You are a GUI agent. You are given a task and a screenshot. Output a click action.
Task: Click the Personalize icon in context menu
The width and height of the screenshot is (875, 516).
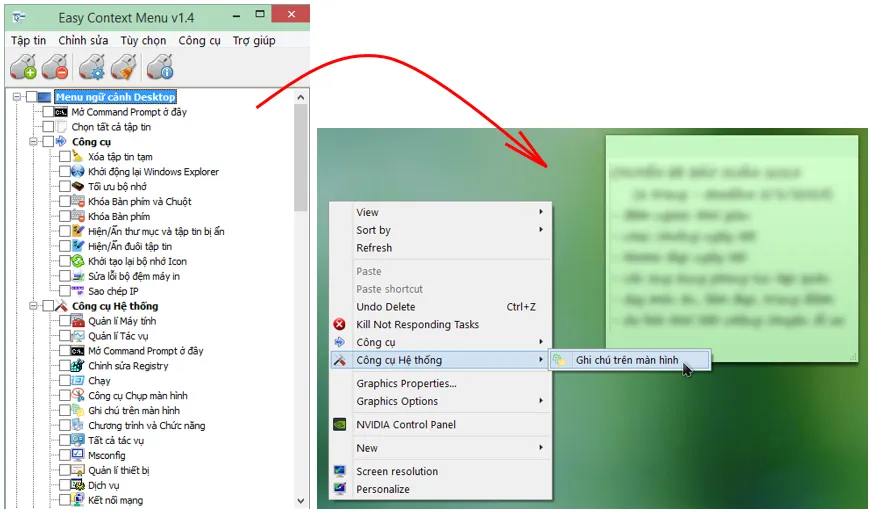coord(339,489)
